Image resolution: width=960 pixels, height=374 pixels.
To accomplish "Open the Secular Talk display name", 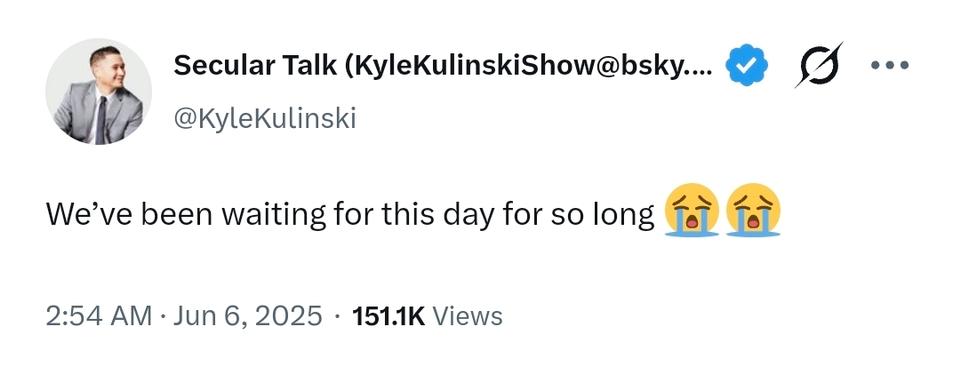I will point(443,65).
